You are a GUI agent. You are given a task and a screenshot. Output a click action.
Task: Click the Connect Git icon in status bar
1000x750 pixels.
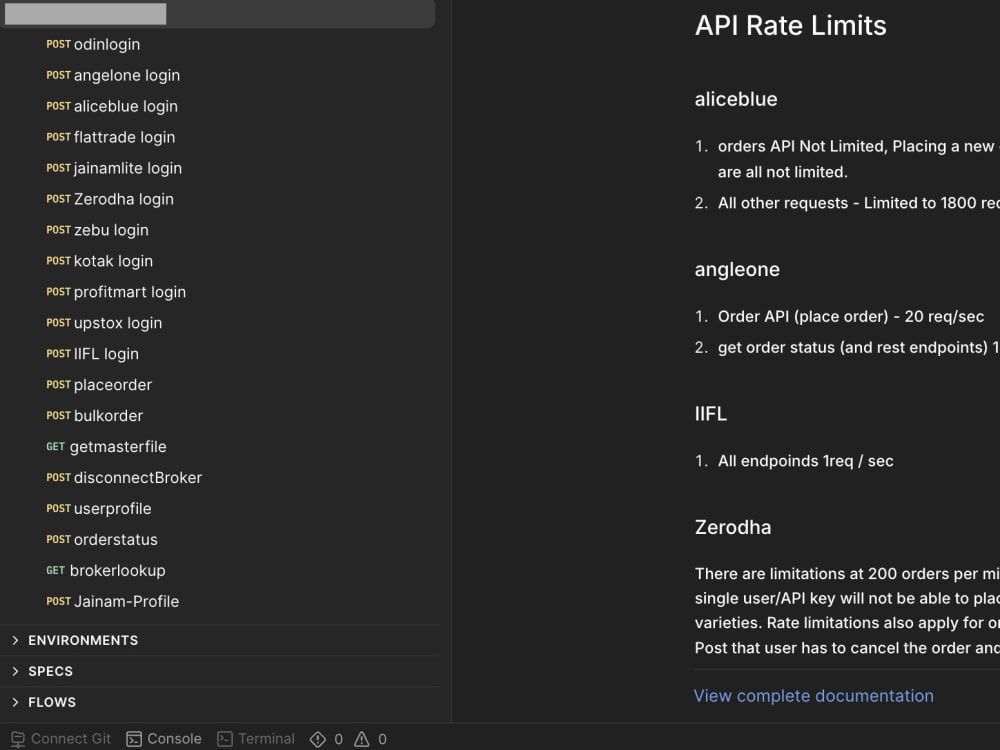[18, 739]
